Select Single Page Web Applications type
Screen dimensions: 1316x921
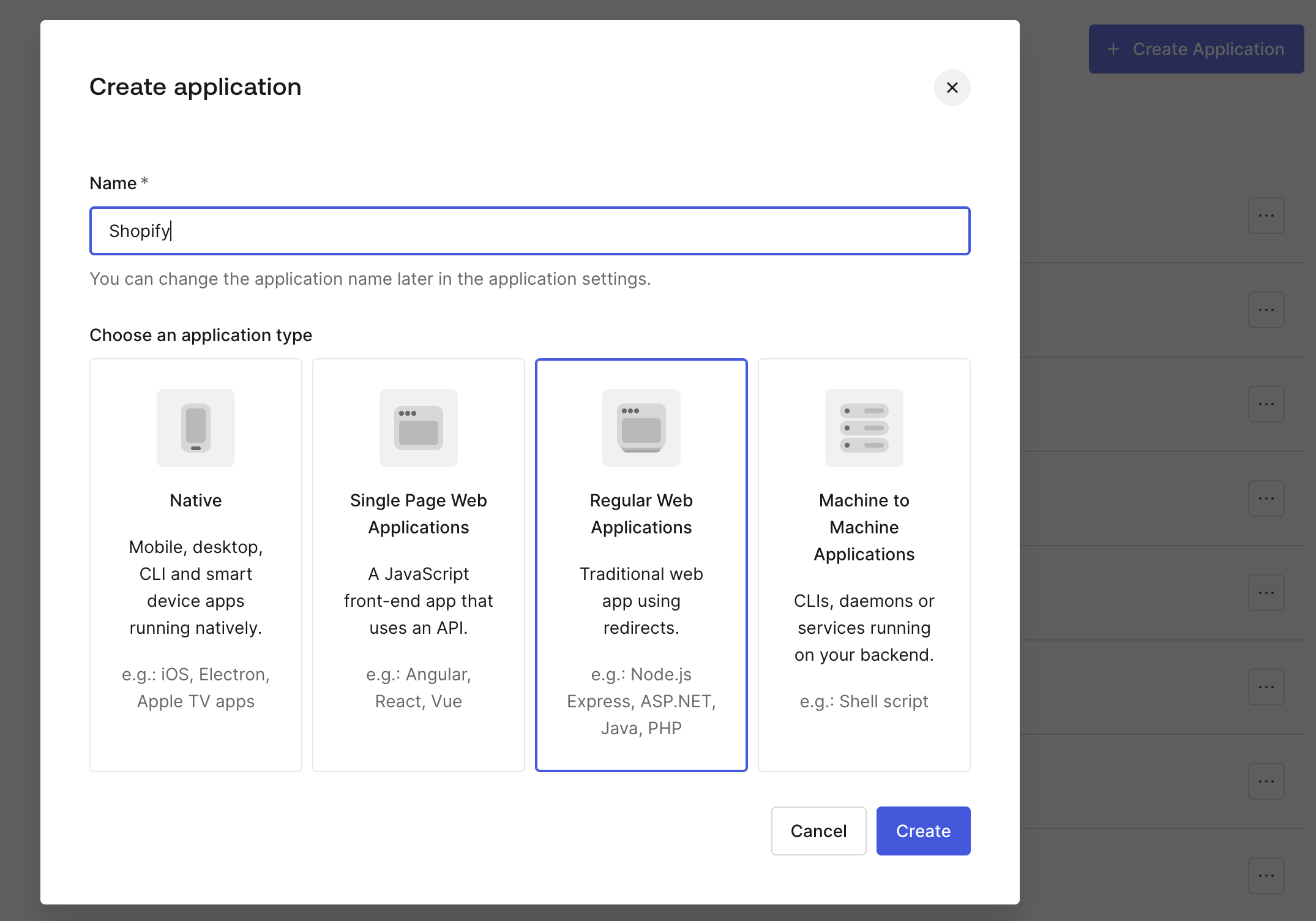click(x=419, y=565)
